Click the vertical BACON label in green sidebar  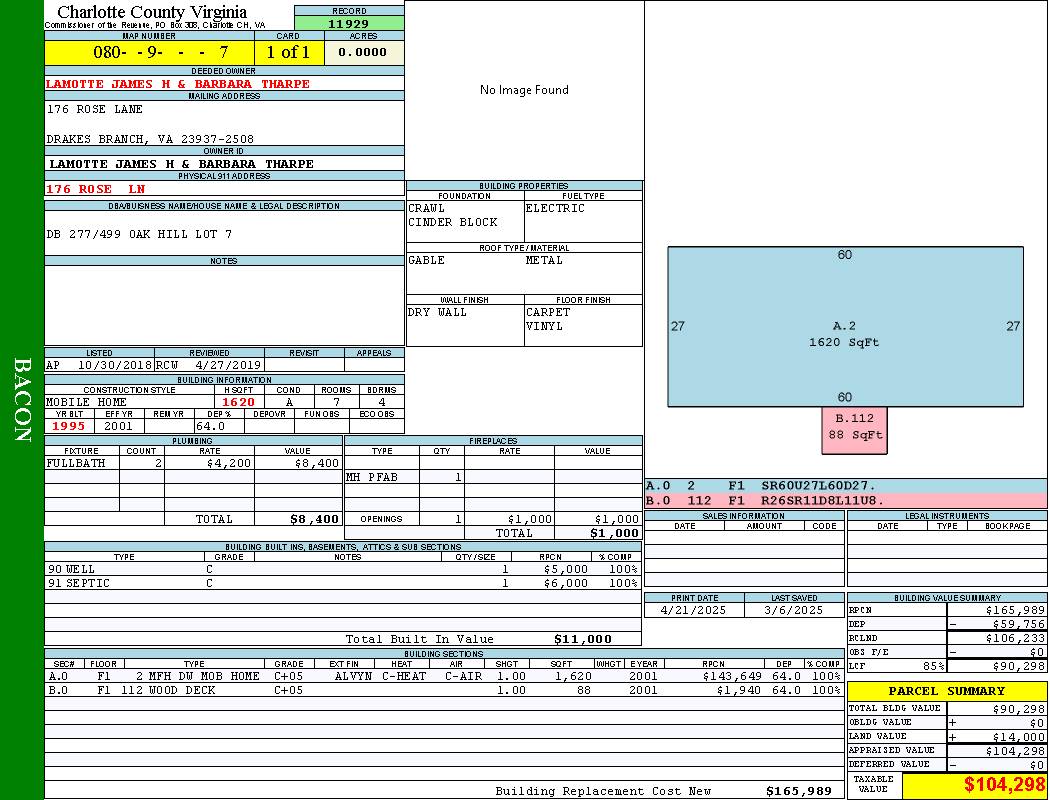pyautogui.click(x=22, y=400)
